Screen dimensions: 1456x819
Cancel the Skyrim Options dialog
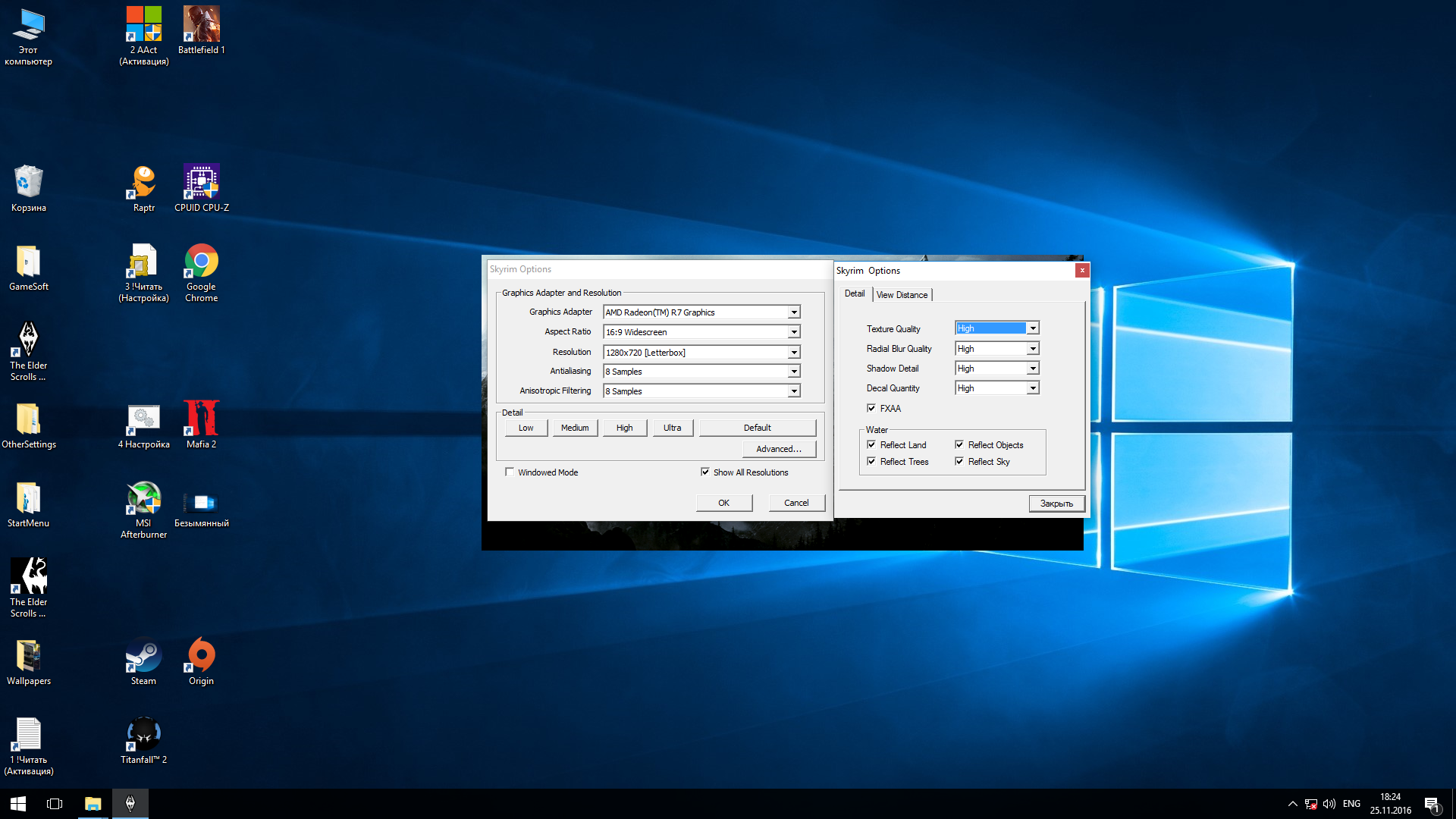point(796,503)
